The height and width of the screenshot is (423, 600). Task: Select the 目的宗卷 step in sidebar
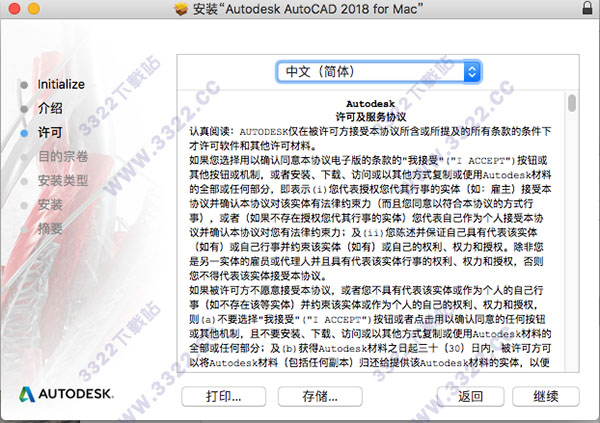[63, 156]
